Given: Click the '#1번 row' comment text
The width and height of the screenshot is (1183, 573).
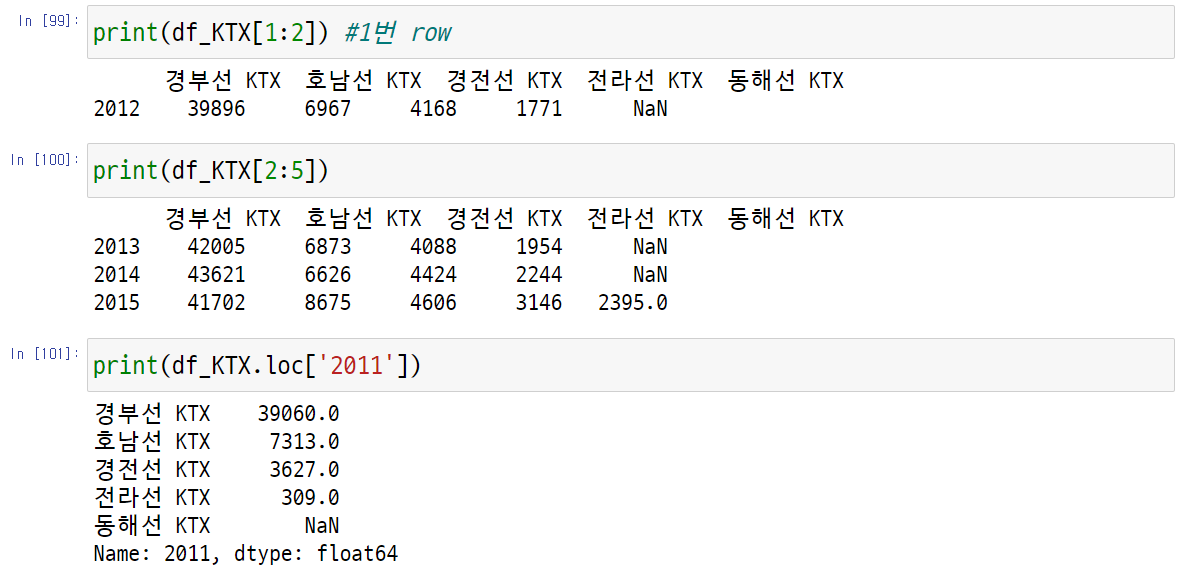Looking at the screenshot, I should click(x=397, y=33).
